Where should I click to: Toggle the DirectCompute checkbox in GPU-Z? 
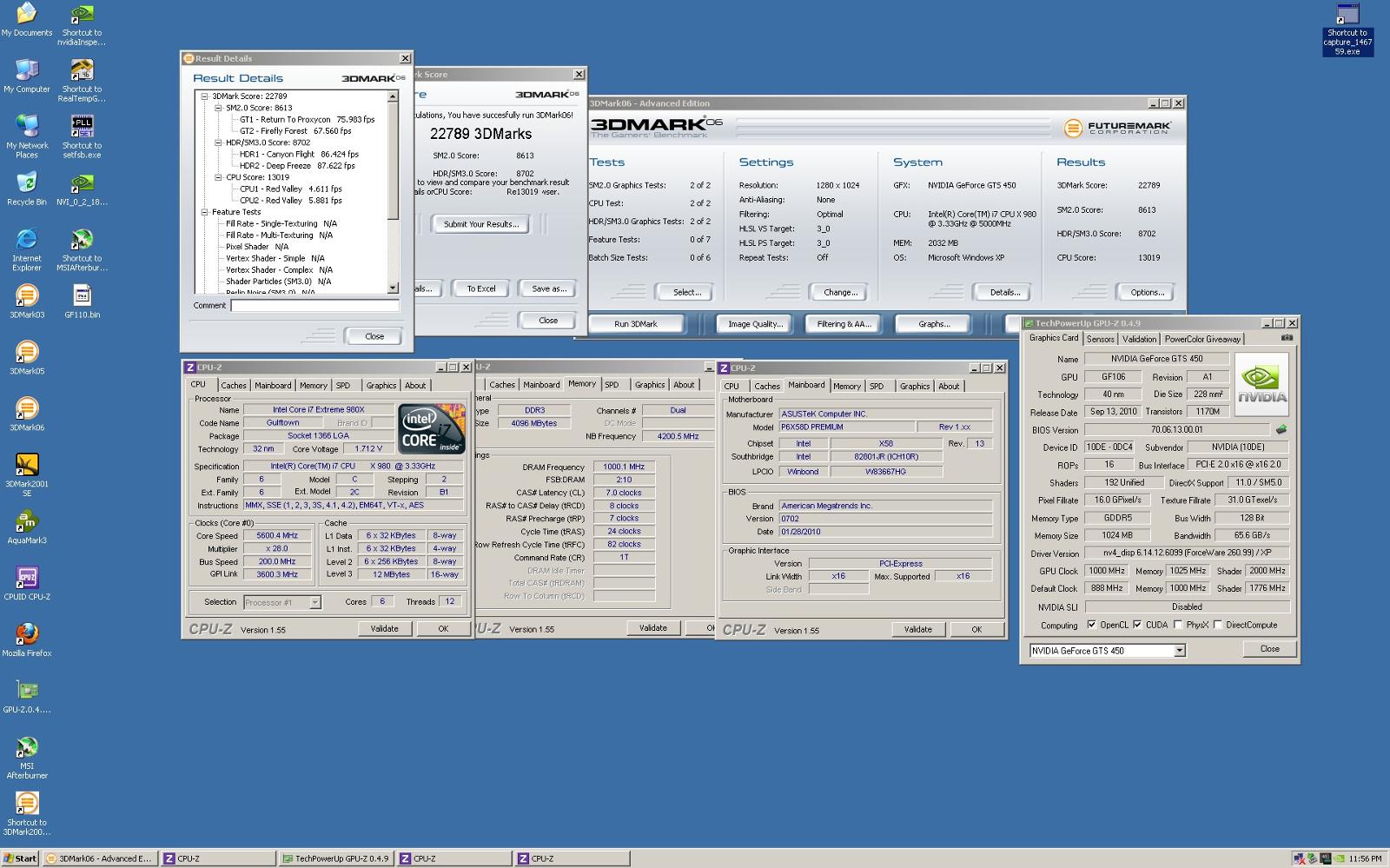[1217, 625]
